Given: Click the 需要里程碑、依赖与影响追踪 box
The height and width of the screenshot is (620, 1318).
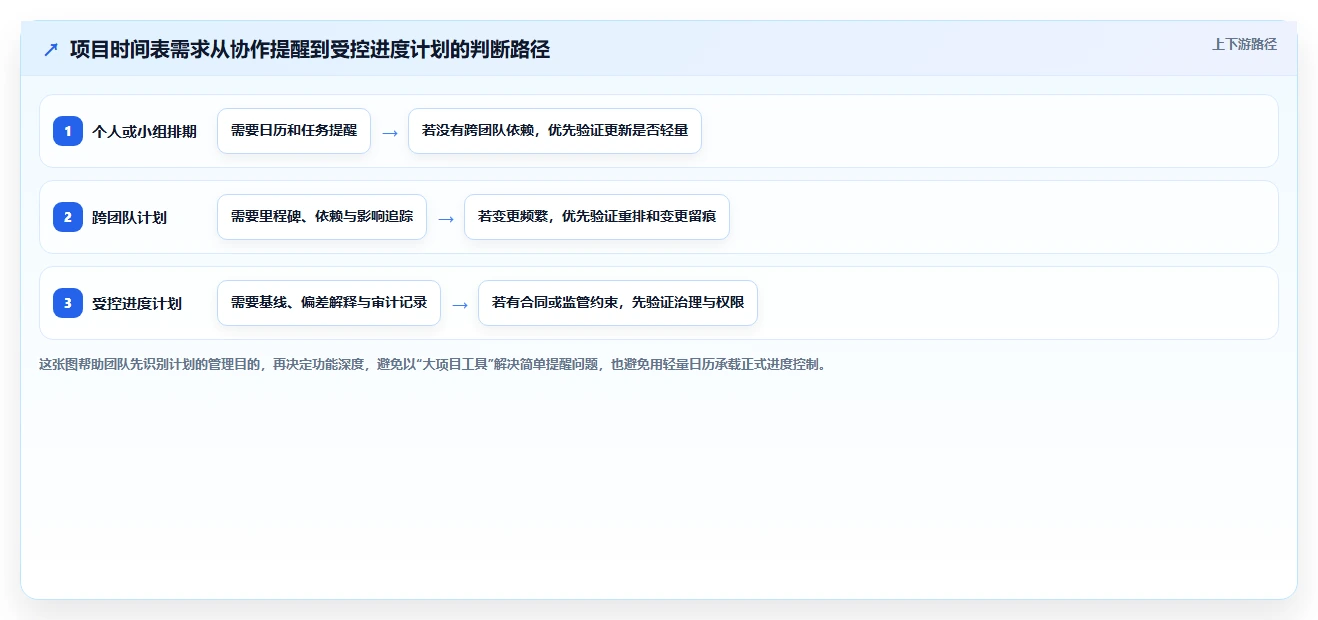Looking at the screenshot, I should 322,217.
